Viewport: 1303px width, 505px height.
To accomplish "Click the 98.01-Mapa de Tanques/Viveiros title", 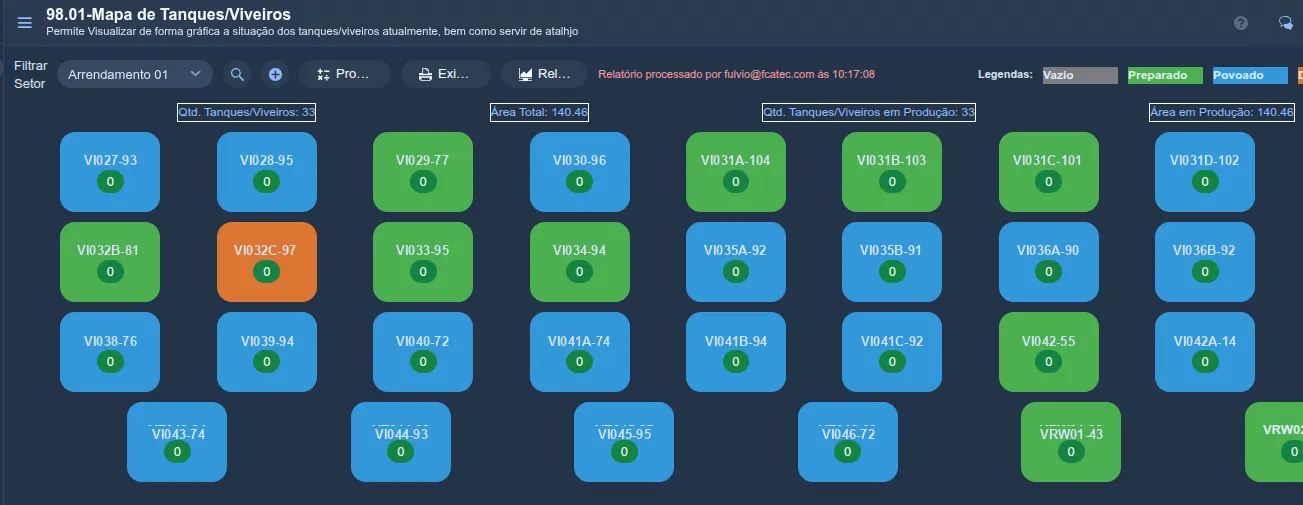I will click(168, 15).
